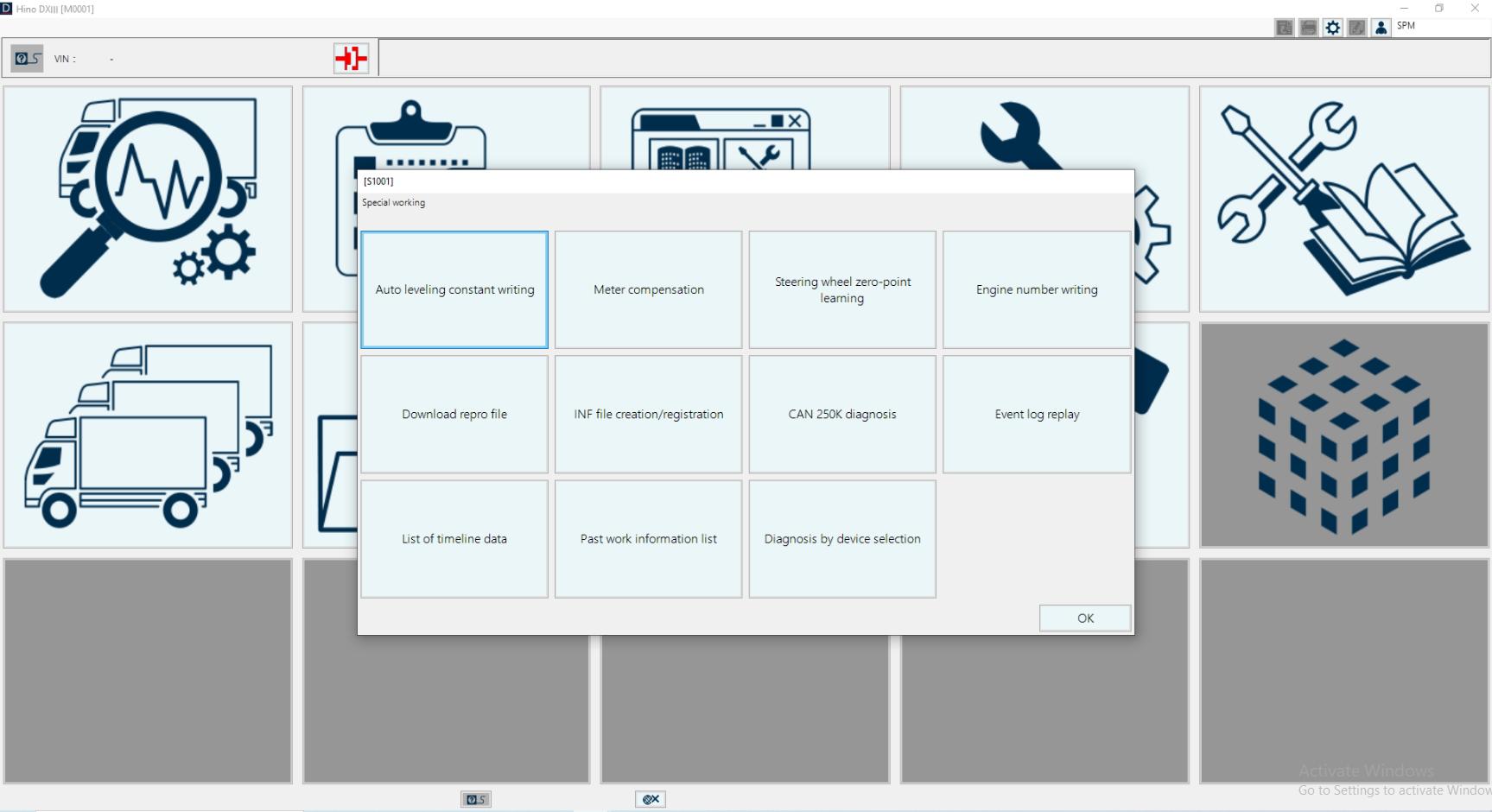Select Engine number writing
This screenshot has width=1492, height=812.
(x=1036, y=289)
